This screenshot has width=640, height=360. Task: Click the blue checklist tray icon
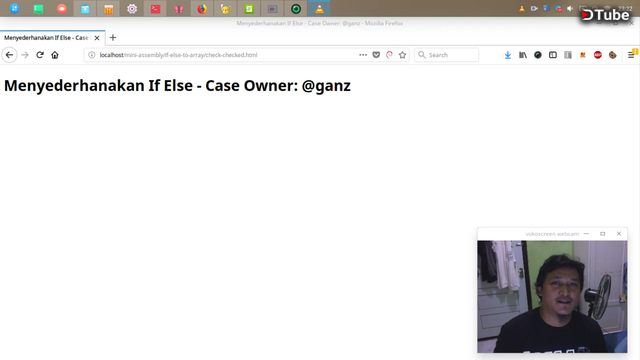pyautogui.click(x=546, y=9)
